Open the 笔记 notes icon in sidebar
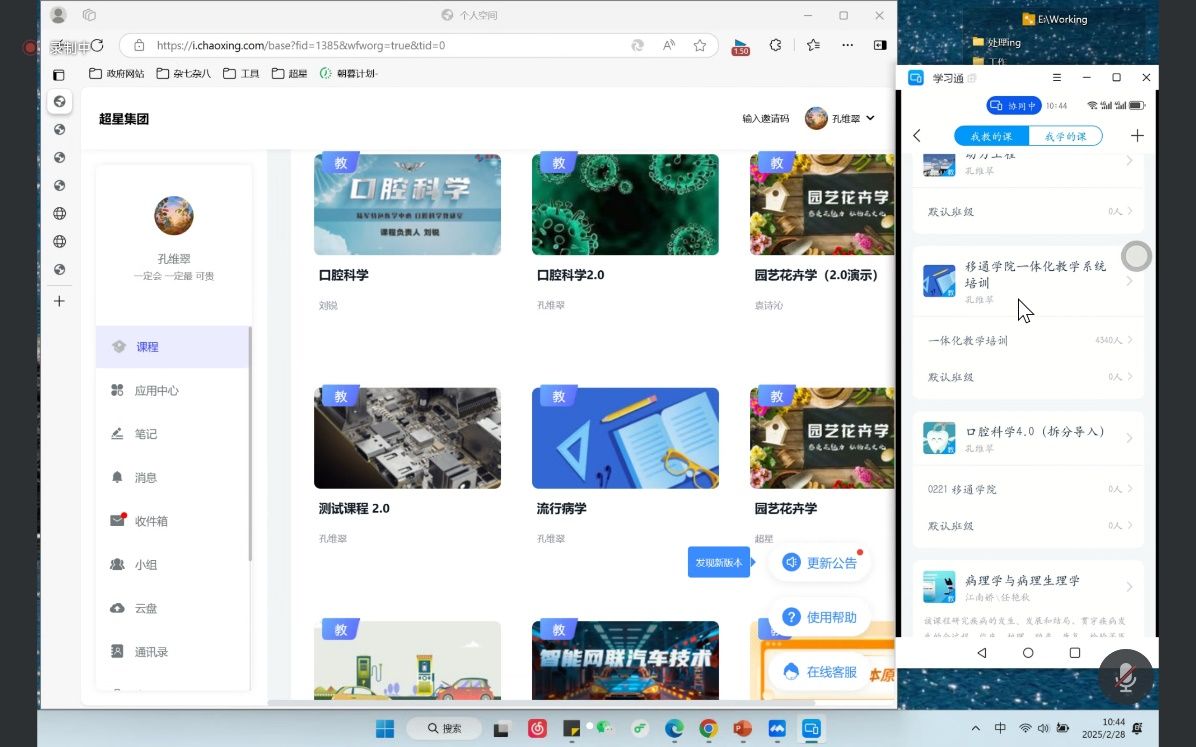This screenshot has width=1196, height=747. click(117, 434)
